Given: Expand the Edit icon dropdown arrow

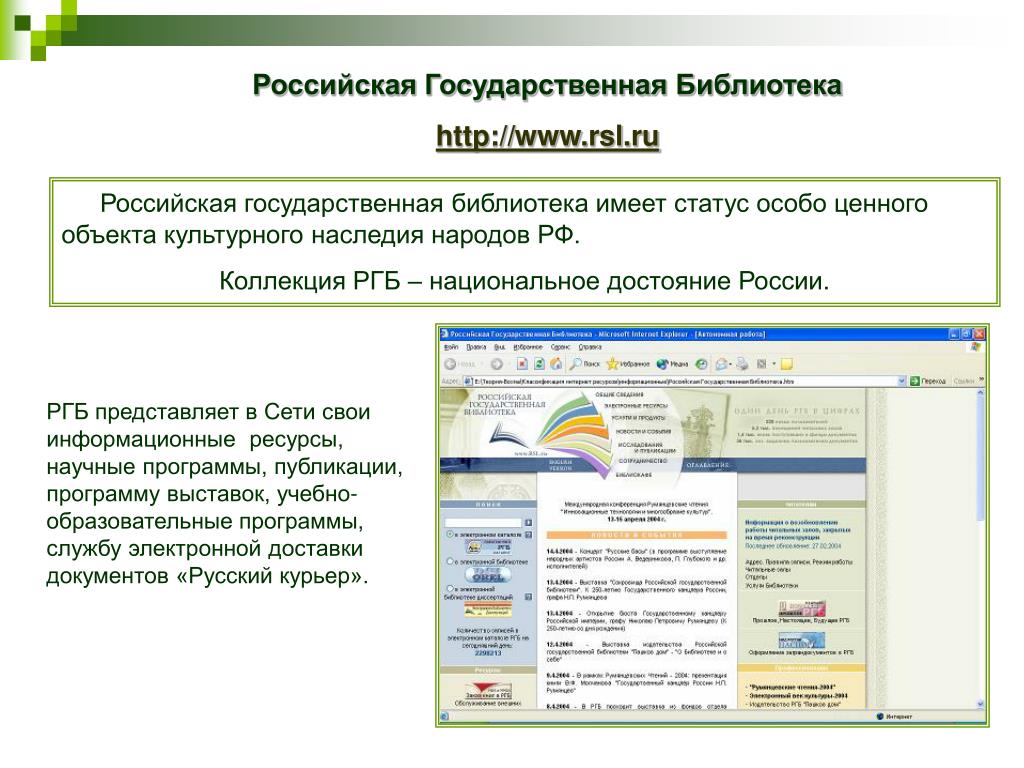Looking at the screenshot, I should (x=774, y=364).
